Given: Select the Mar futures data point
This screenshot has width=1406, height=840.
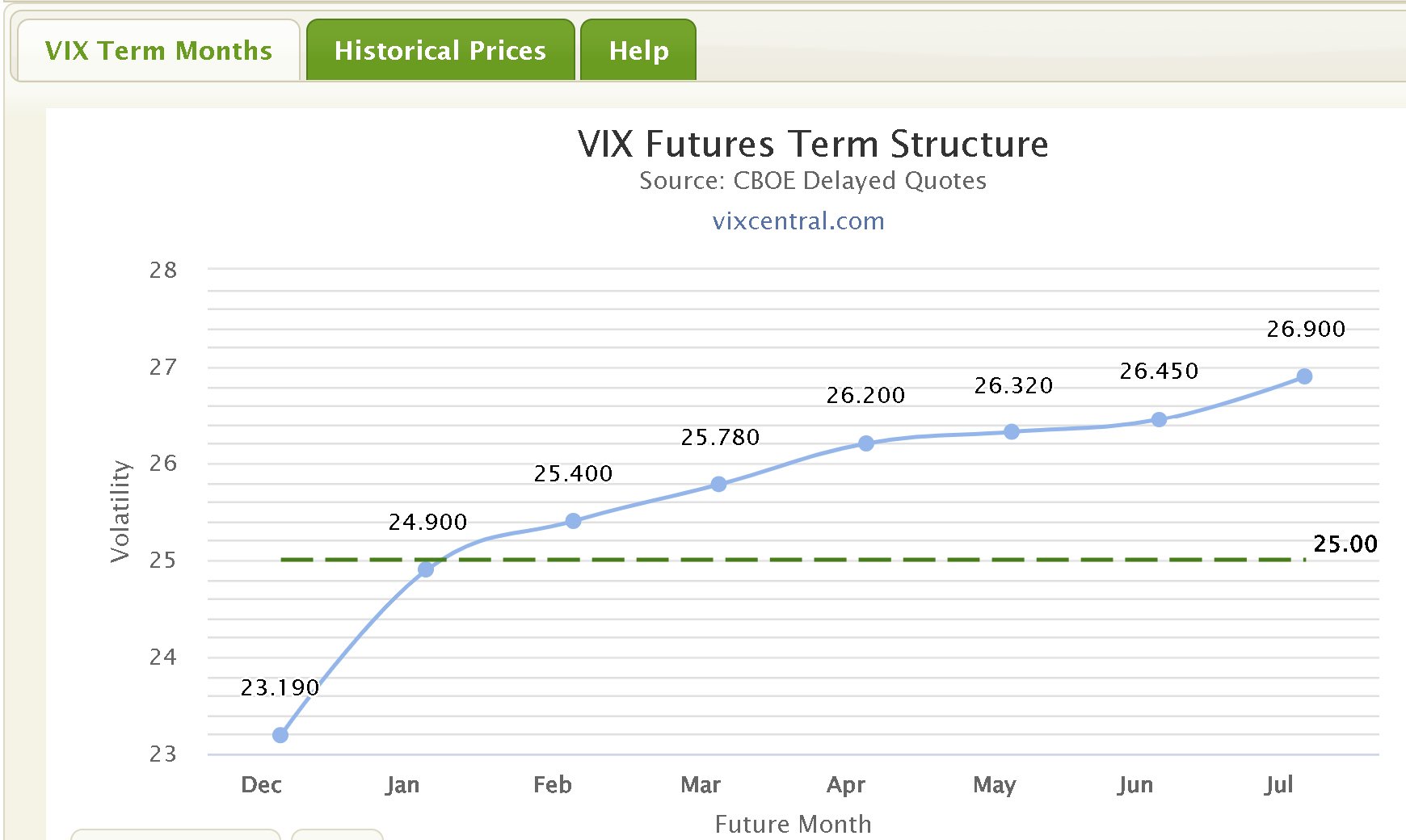Looking at the screenshot, I should tap(718, 484).
